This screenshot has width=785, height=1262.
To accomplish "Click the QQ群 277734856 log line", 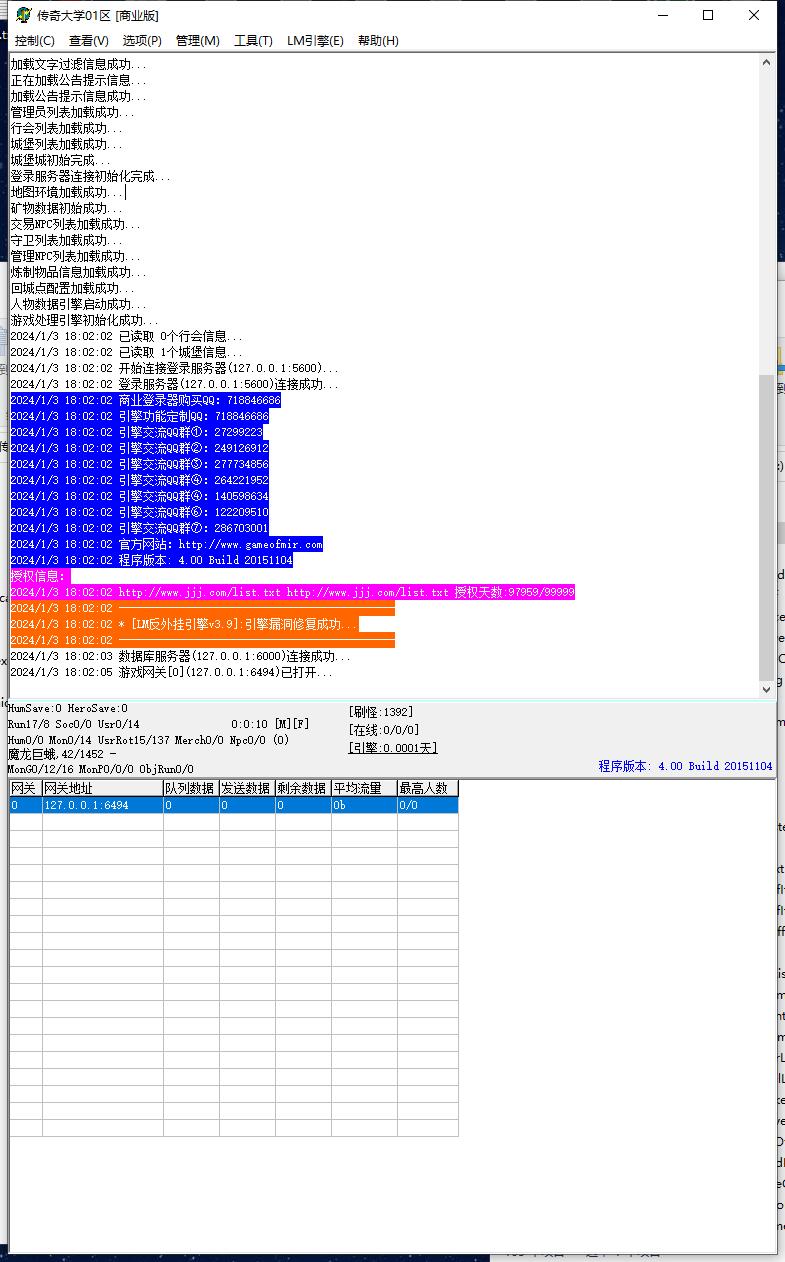I will click(x=140, y=465).
